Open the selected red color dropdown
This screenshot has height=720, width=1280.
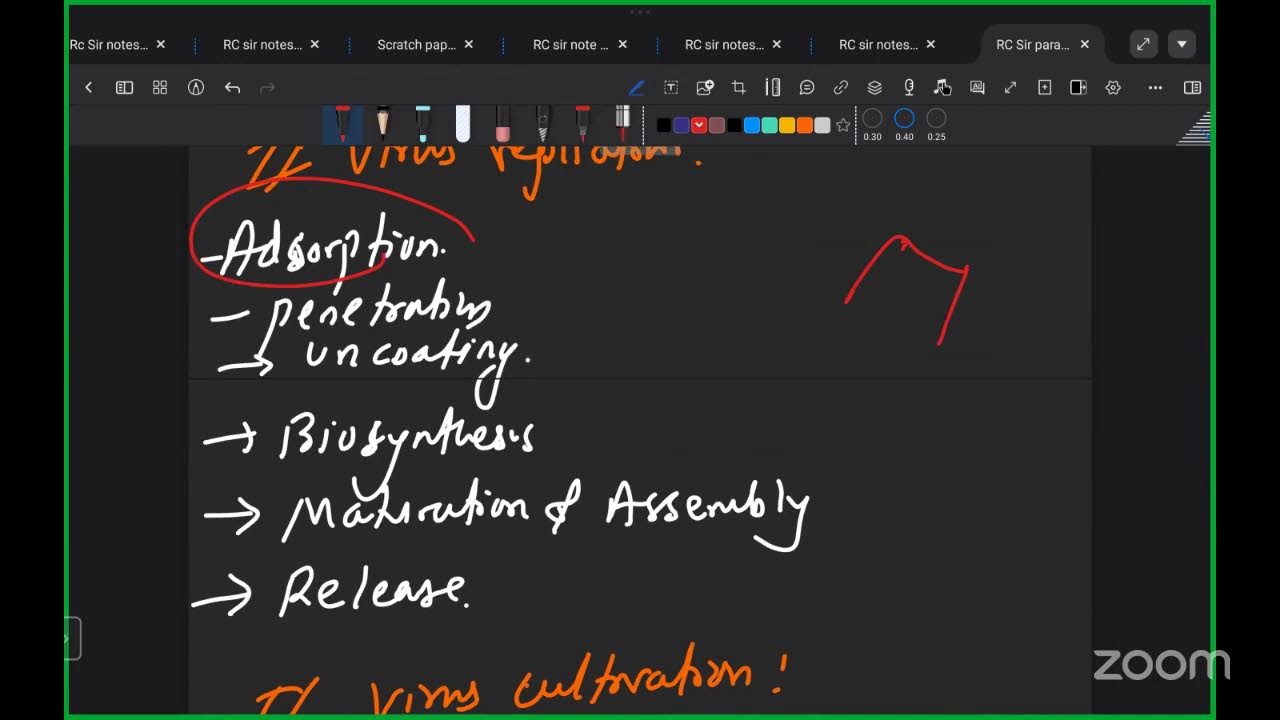coord(699,125)
